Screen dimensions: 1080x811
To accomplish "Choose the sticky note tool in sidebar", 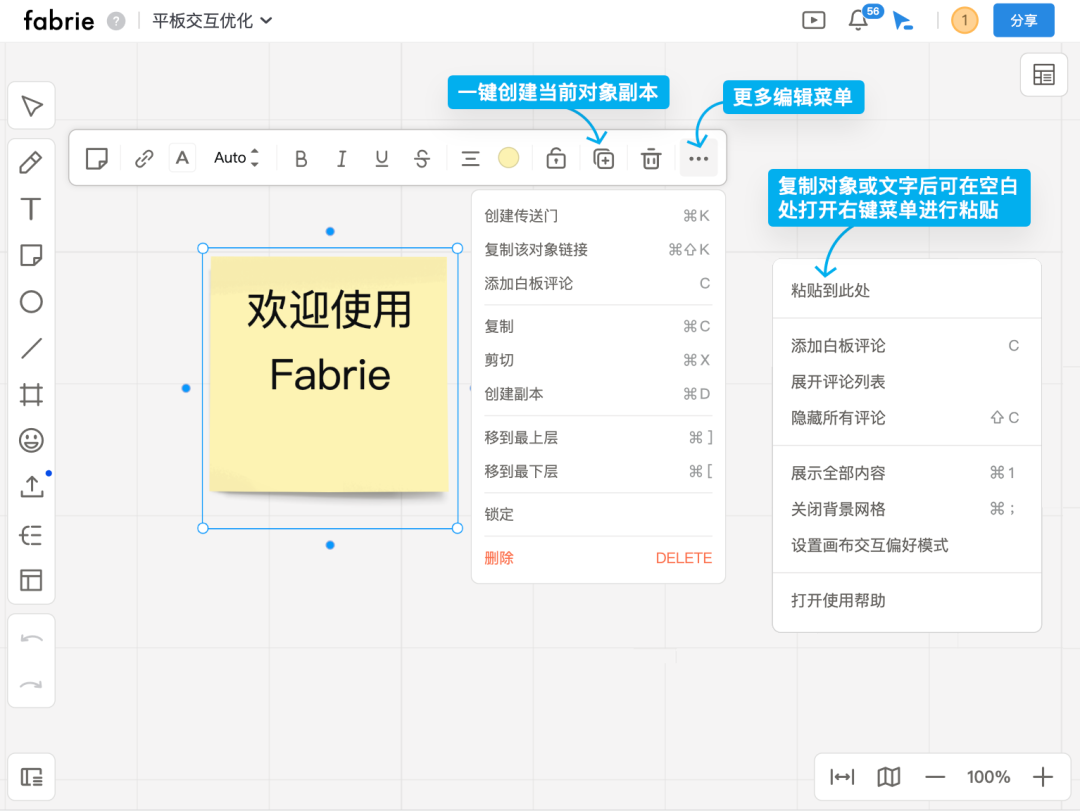I will tap(31, 255).
